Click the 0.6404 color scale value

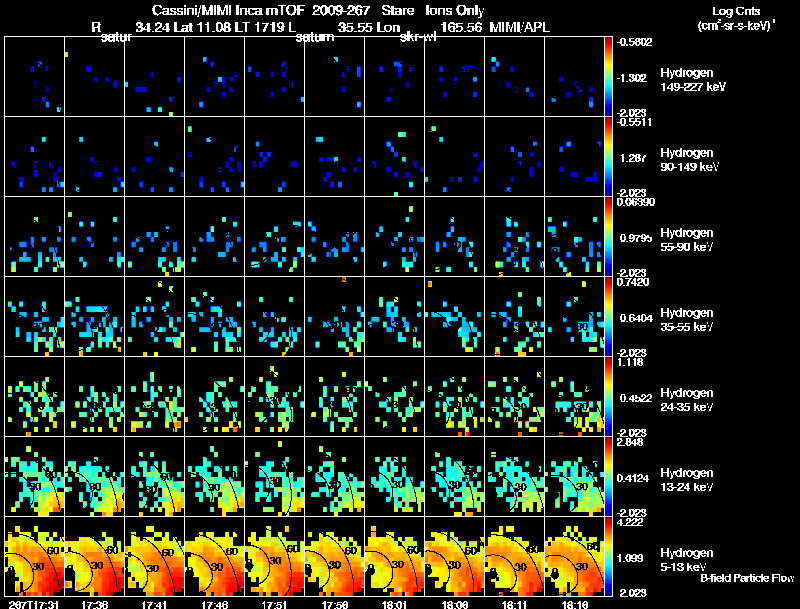coord(636,318)
